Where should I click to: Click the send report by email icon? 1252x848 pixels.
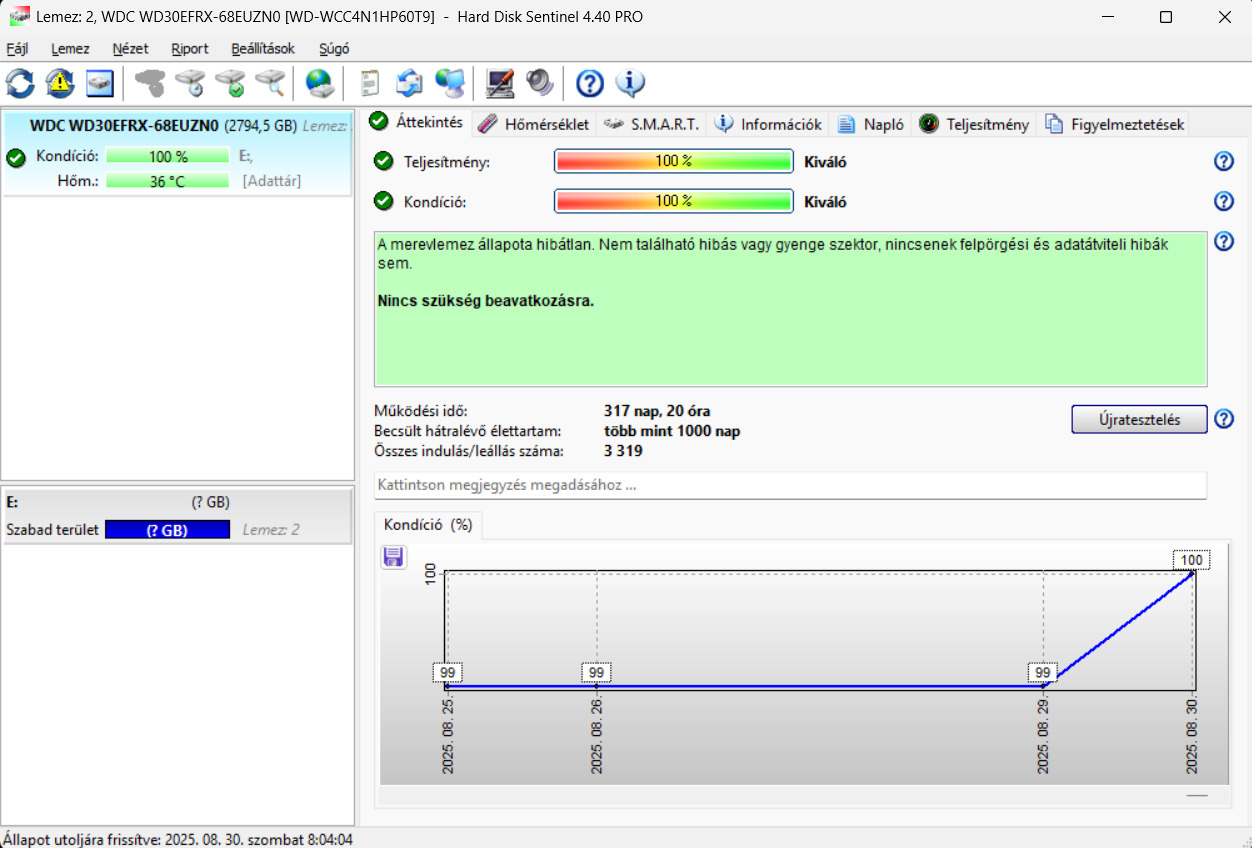[410, 83]
